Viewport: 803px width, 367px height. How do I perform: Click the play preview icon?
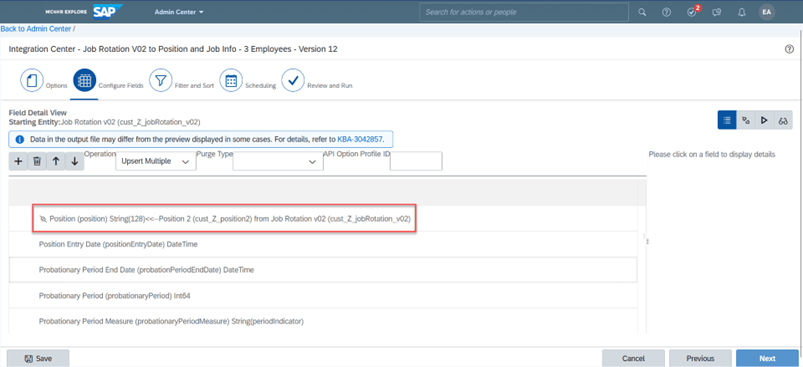[x=764, y=120]
